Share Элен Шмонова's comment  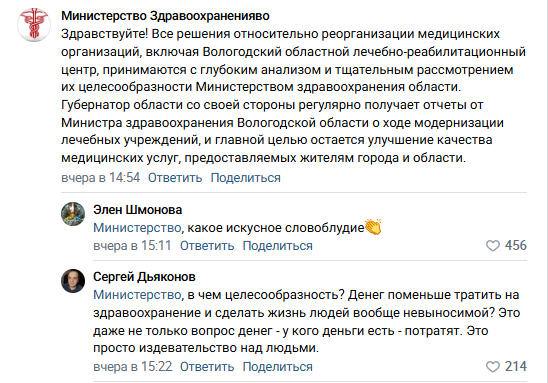277,246
